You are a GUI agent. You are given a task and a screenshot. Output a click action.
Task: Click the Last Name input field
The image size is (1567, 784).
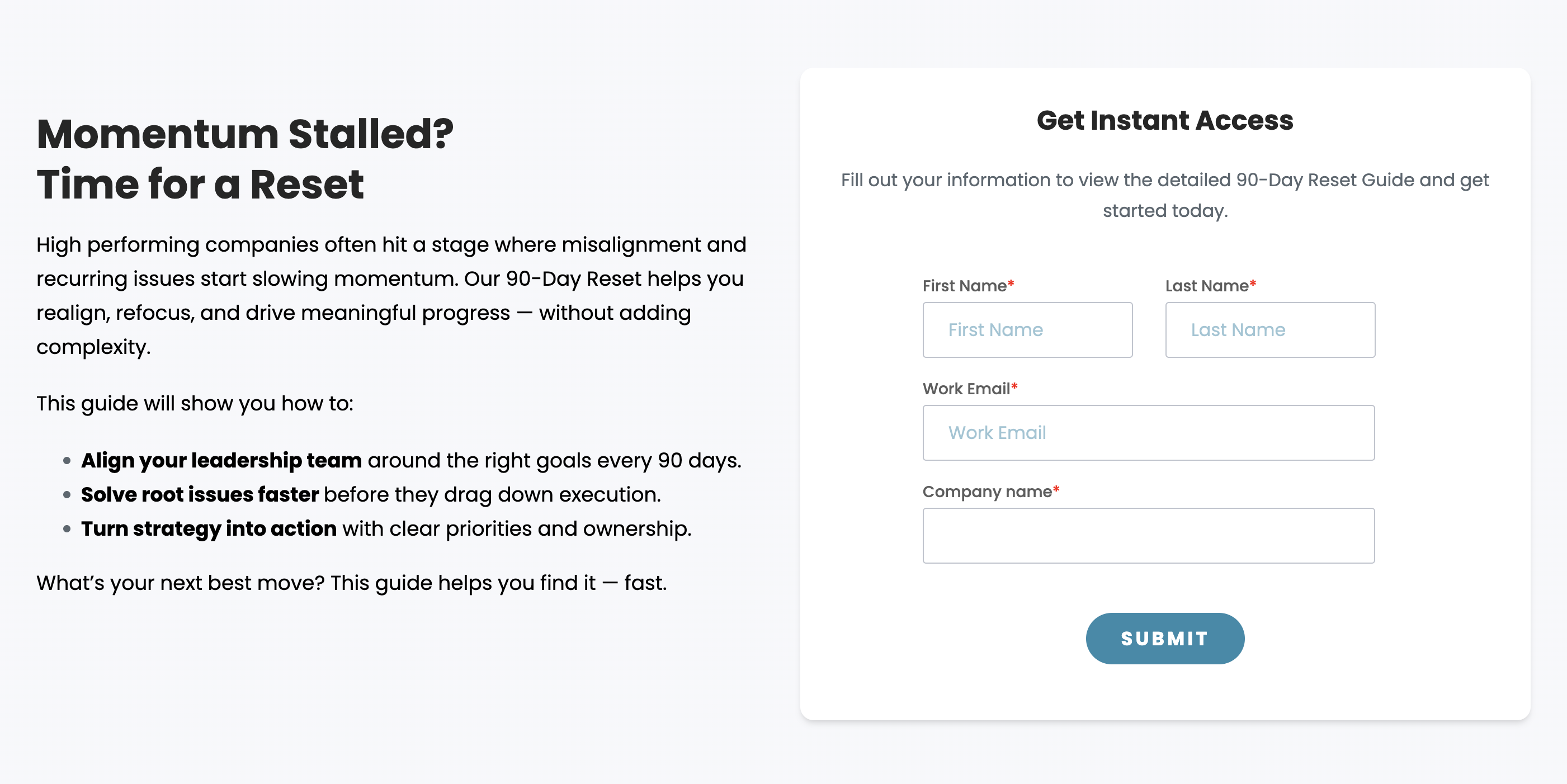tap(1269, 330)
